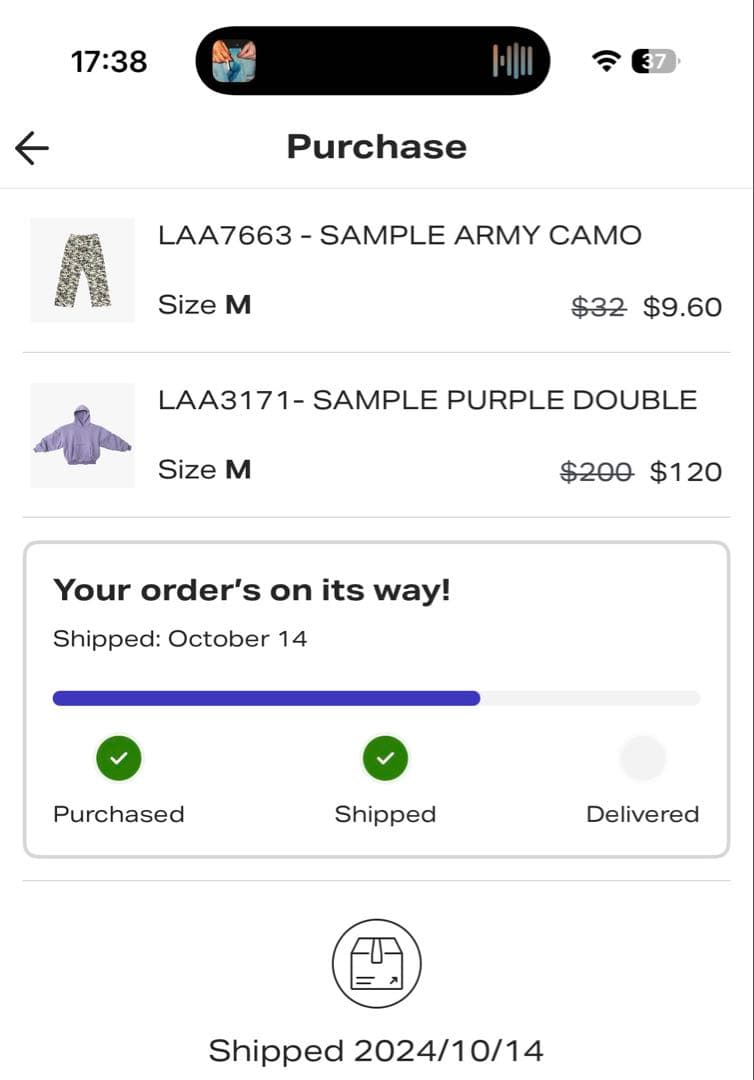Open the purple hoodie product thumbnail

point(82,435)
